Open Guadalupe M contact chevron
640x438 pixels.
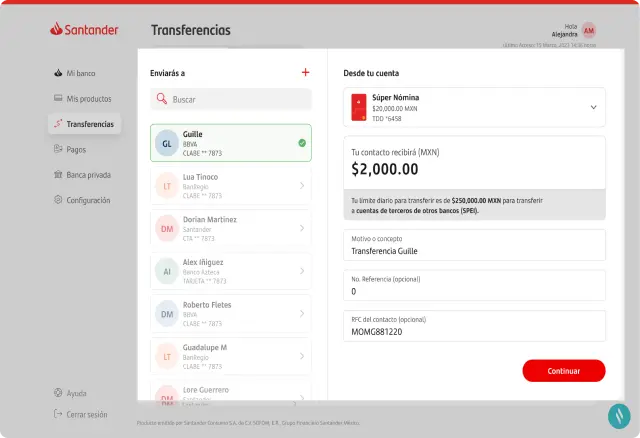[x=302, y=356]
